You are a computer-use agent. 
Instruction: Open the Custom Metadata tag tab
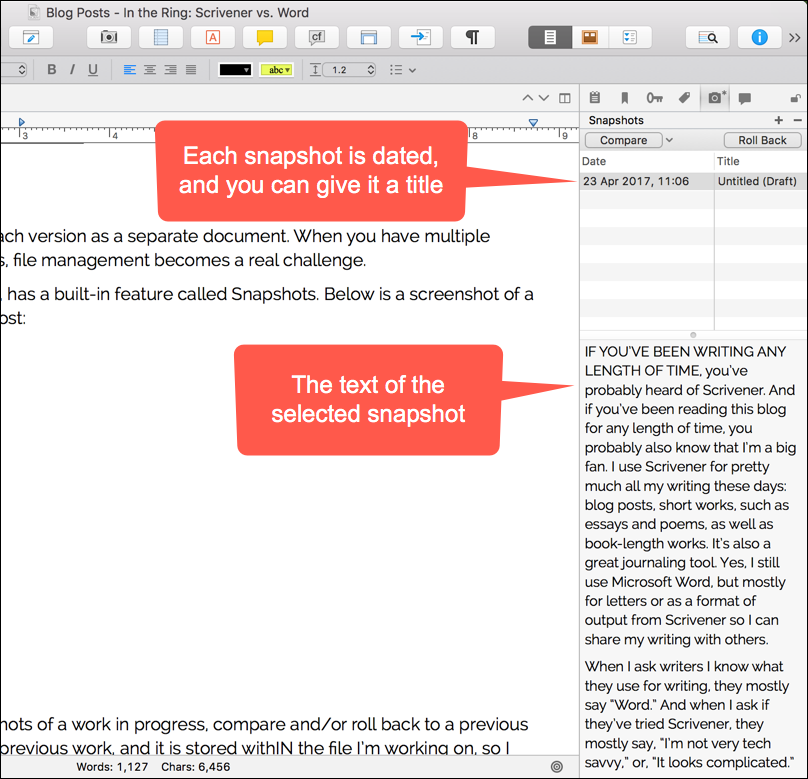pyautogui.click(x=684, y=97)
